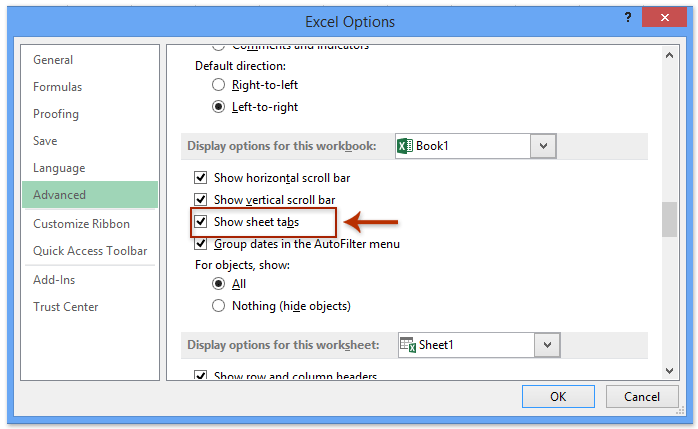The image size is (698, 429).
Task: Click the Book1 Excel workbook icon
Action: [x=405, y=146]
